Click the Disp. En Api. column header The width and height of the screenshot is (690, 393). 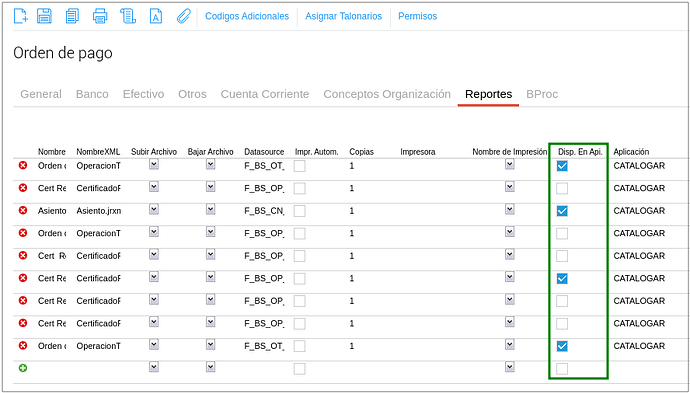pyautogui.click(x=580, y=152)
